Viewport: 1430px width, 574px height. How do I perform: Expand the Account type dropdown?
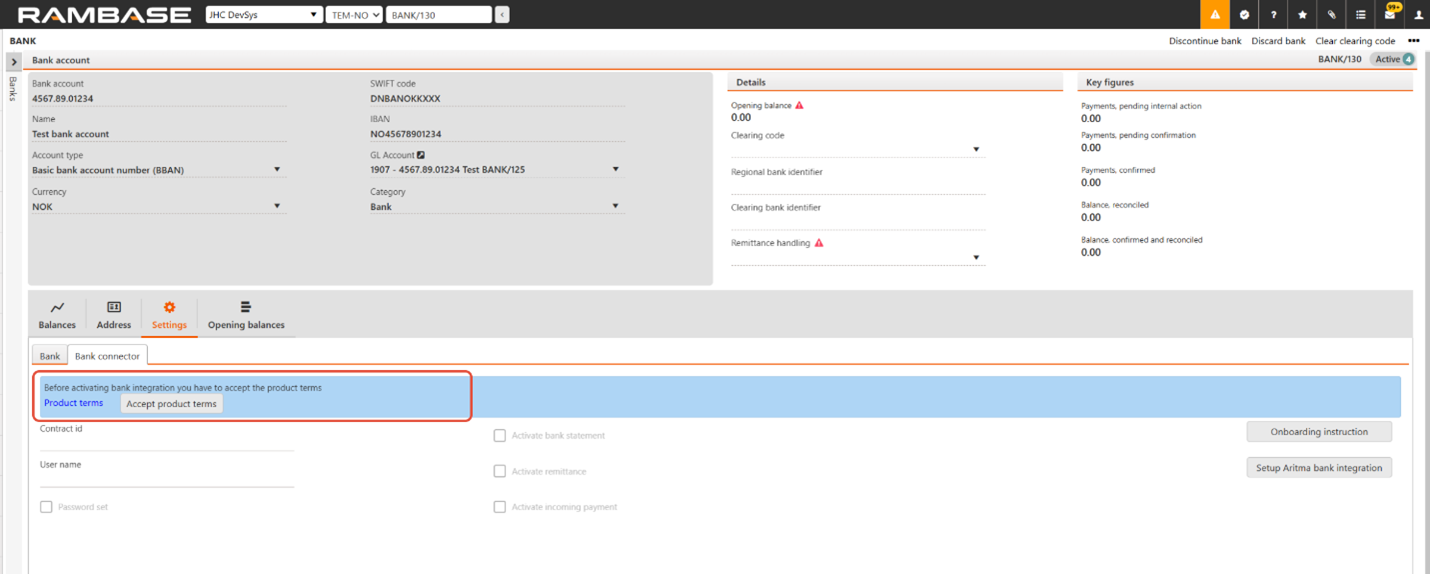(277, 170)
